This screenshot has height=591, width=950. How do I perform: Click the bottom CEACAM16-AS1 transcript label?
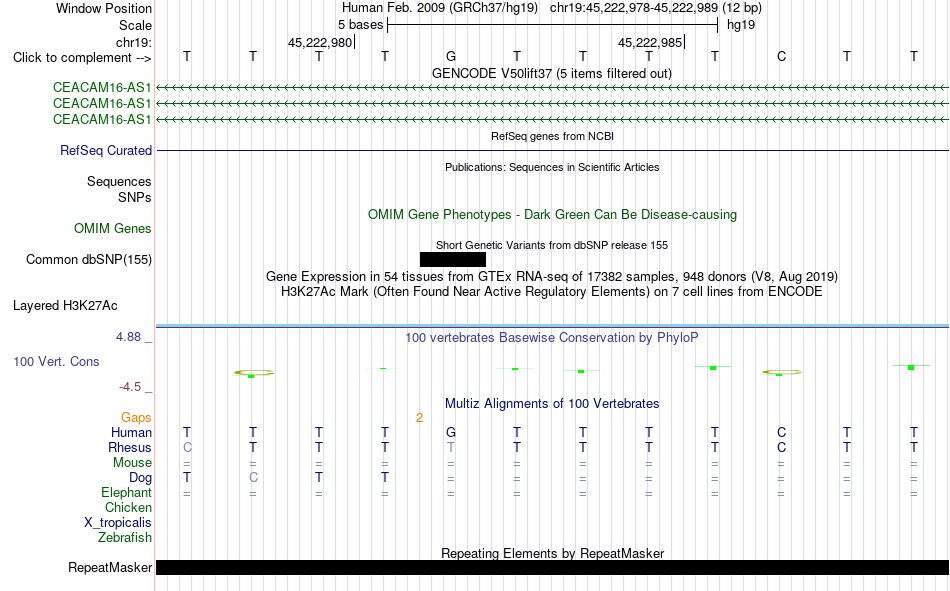pyautogui.click(x=102, y=119)
